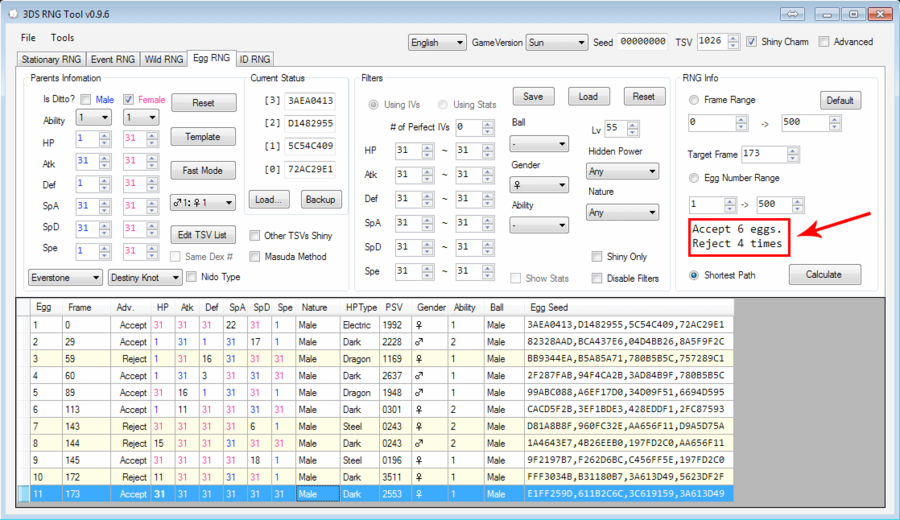This screenshot has height=520, width=900.
Task: Open the File menu
Action: [28, 38]
